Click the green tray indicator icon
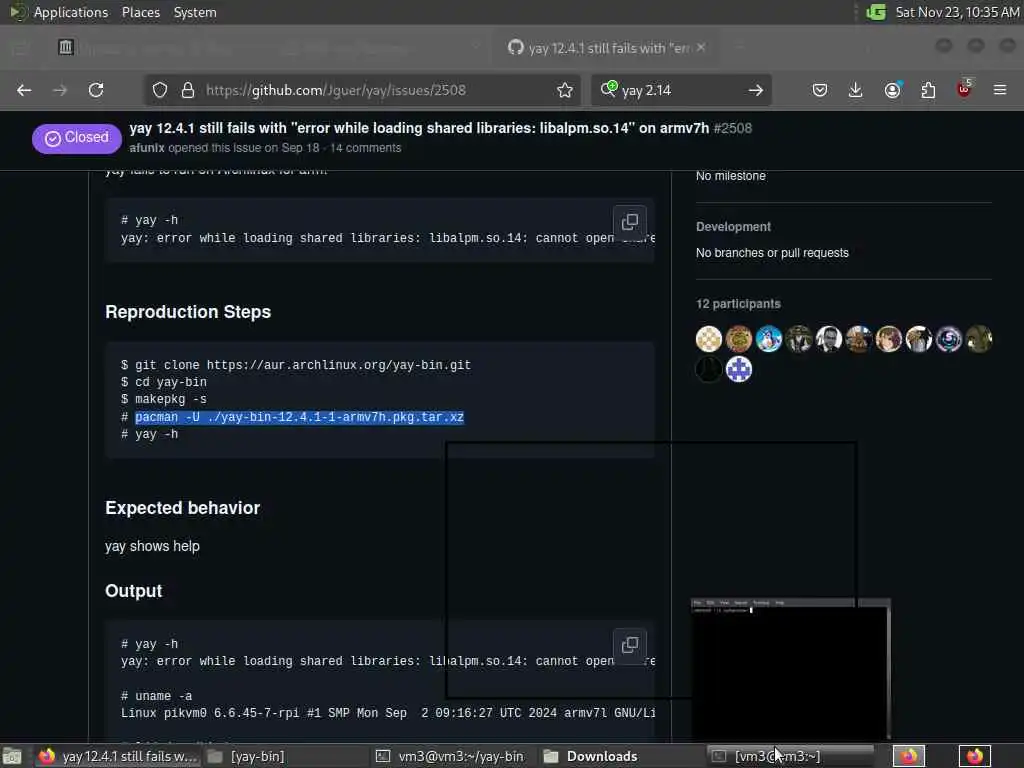Image resolution: width=1024 pixels, height=768 pixels. (x=876, y=12)
